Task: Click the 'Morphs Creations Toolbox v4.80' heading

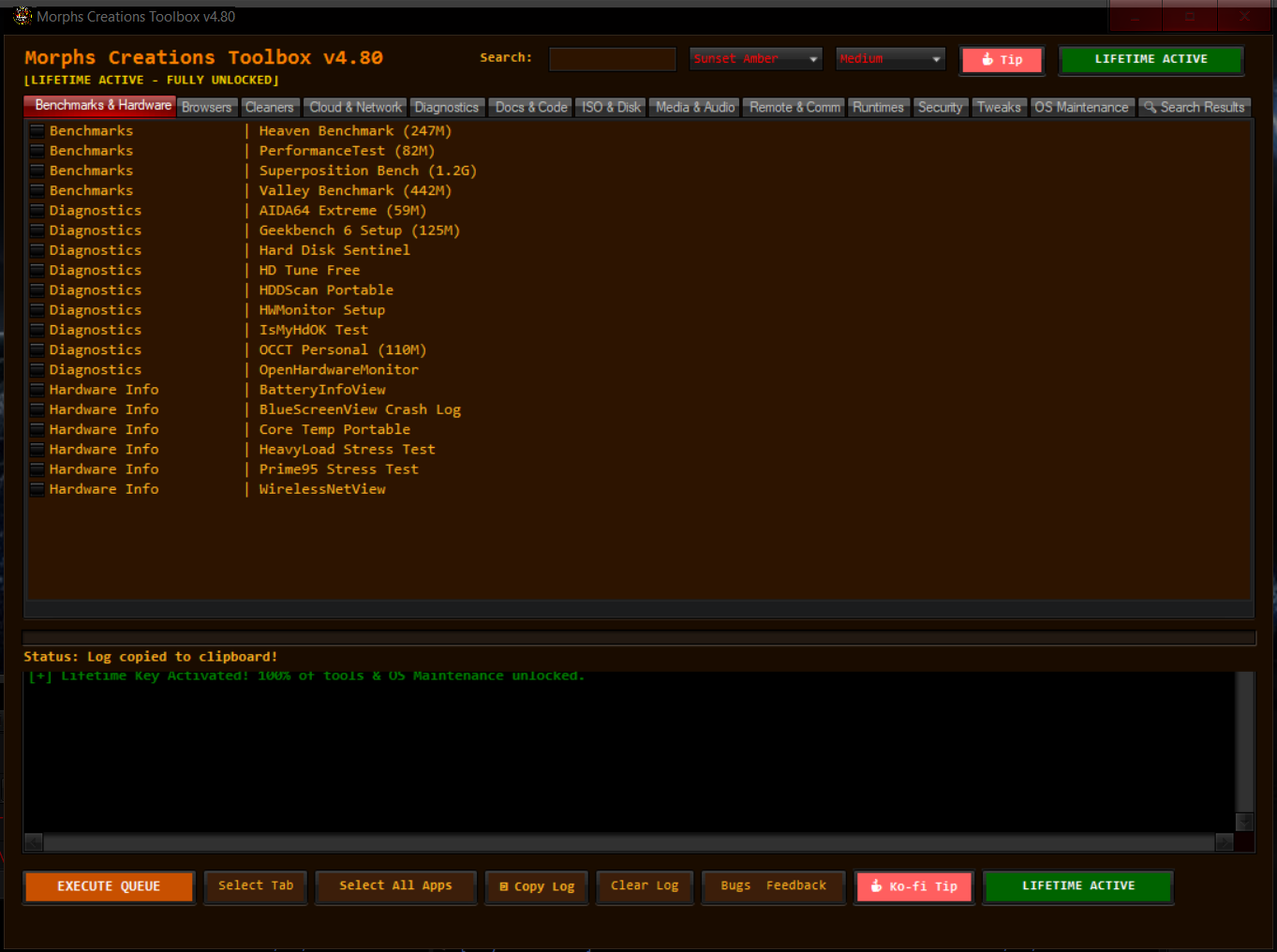Action: 203,58
